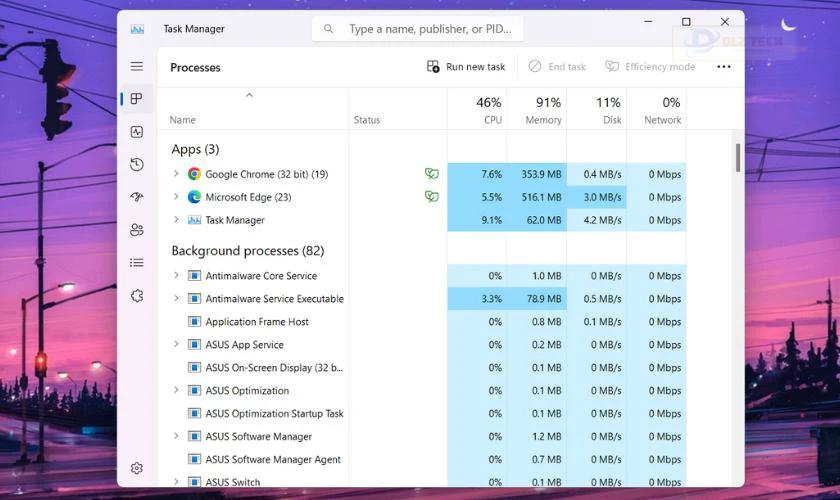Image resolution: width=840 pixels, height=500 pixels.
Task: Open the hamburger navigation menu
Action: (137, 66)
